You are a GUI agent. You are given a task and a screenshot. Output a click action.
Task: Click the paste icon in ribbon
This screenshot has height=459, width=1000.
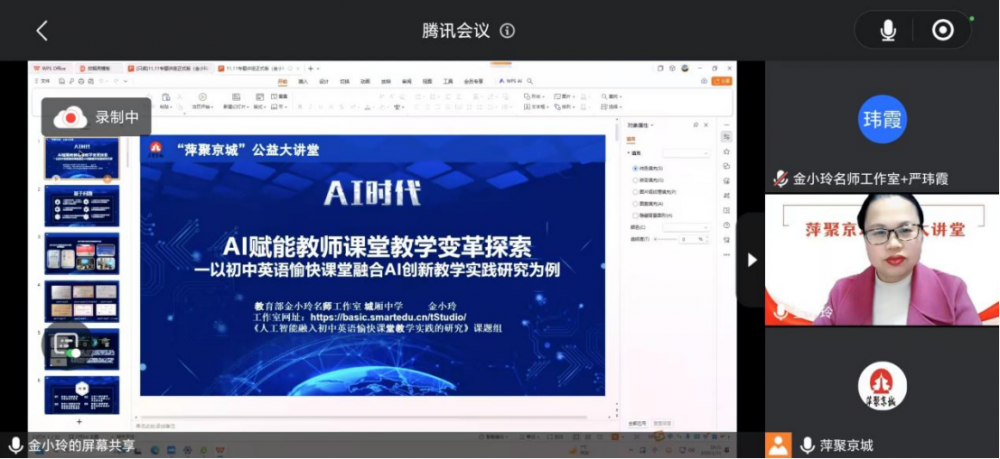pos(165,97)
